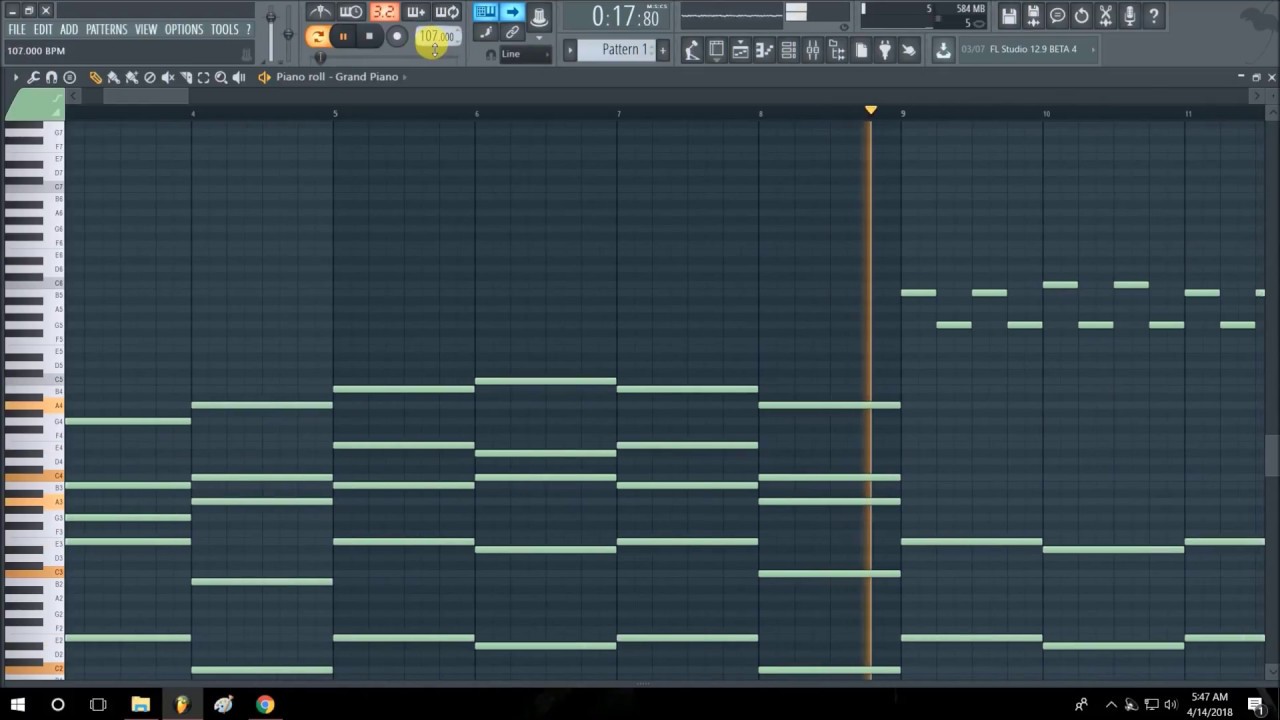Click the one-click recording microphone icon
The image size is (1280, 720).
tap(1129, 15)
